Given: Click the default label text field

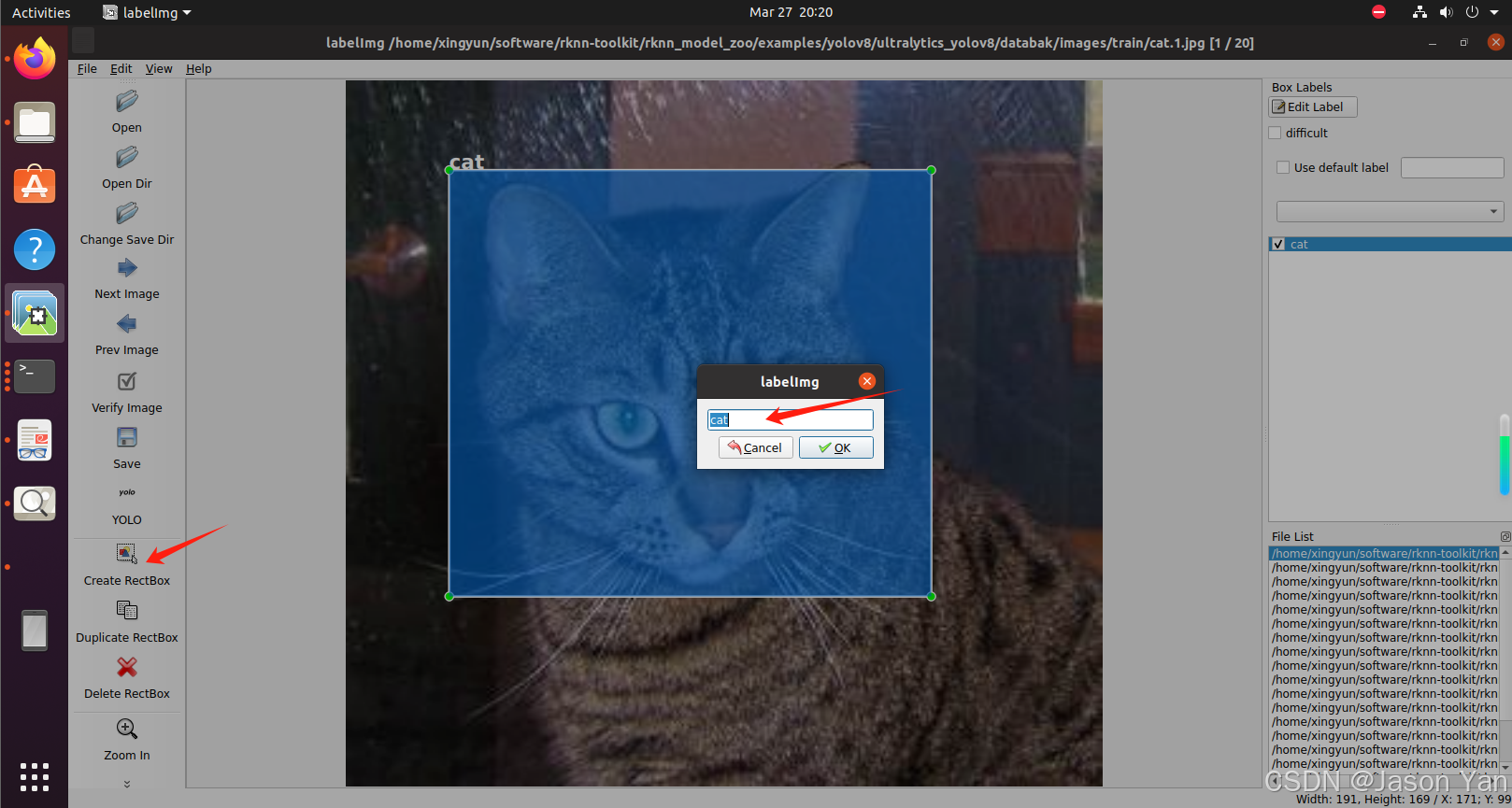Looking at the screenshot, I should [x=1452, y=167].
